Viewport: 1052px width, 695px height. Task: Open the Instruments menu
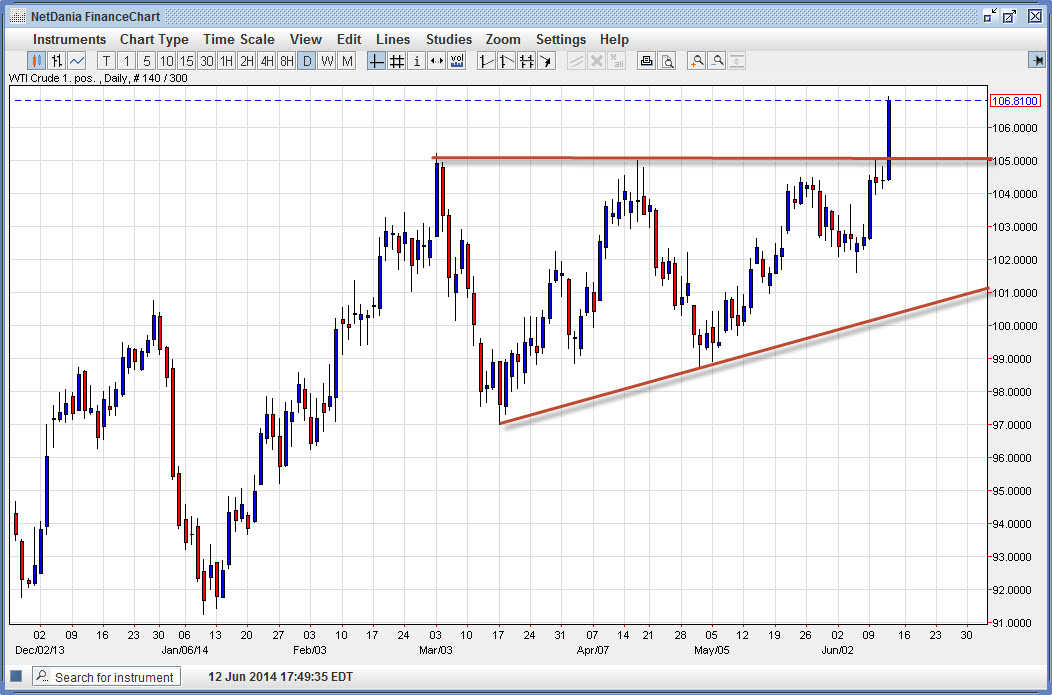(69, 39)
